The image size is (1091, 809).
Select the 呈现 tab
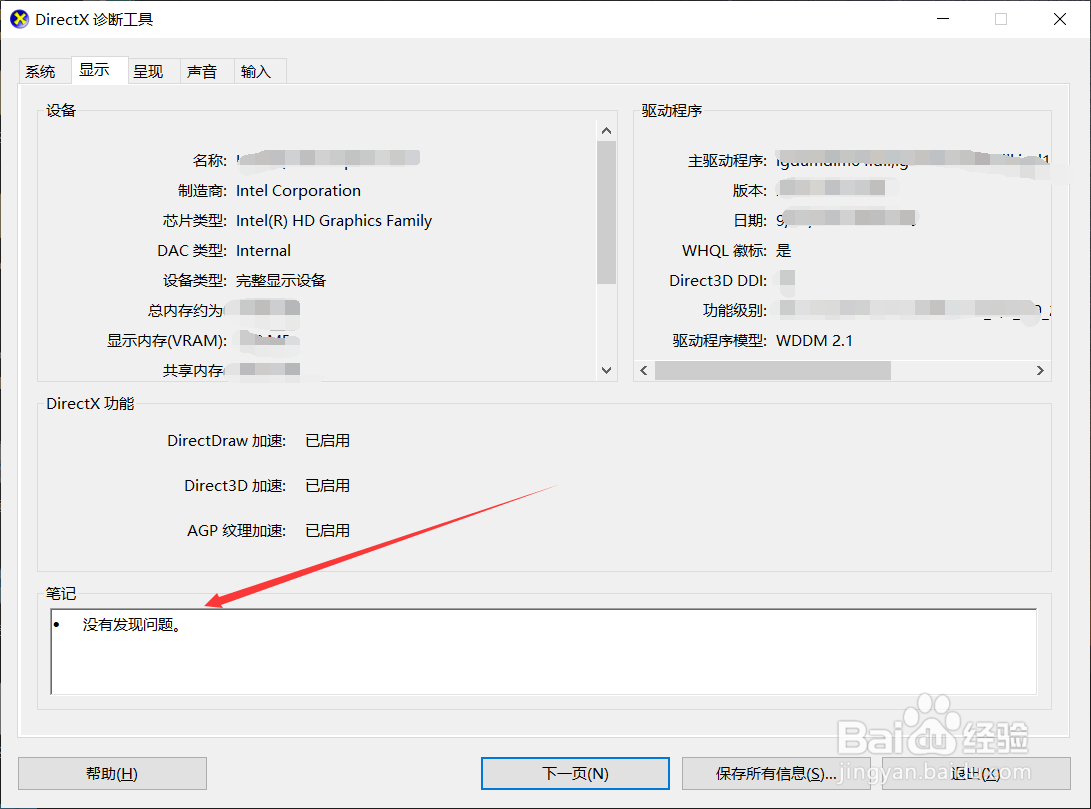pos(151,71)
